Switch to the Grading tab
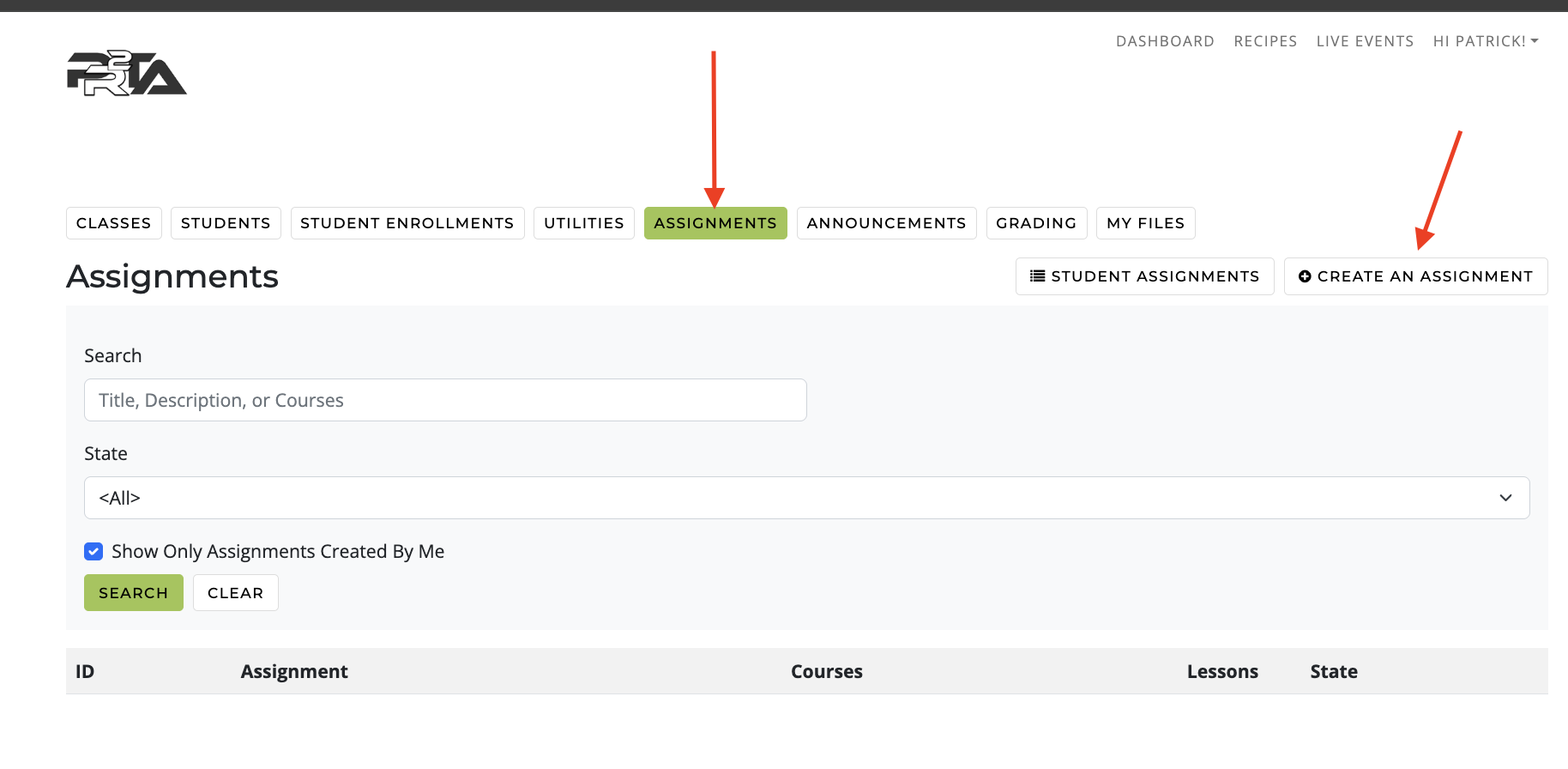The height and width of the screenshot is (769, 1568). (1036, 223)
